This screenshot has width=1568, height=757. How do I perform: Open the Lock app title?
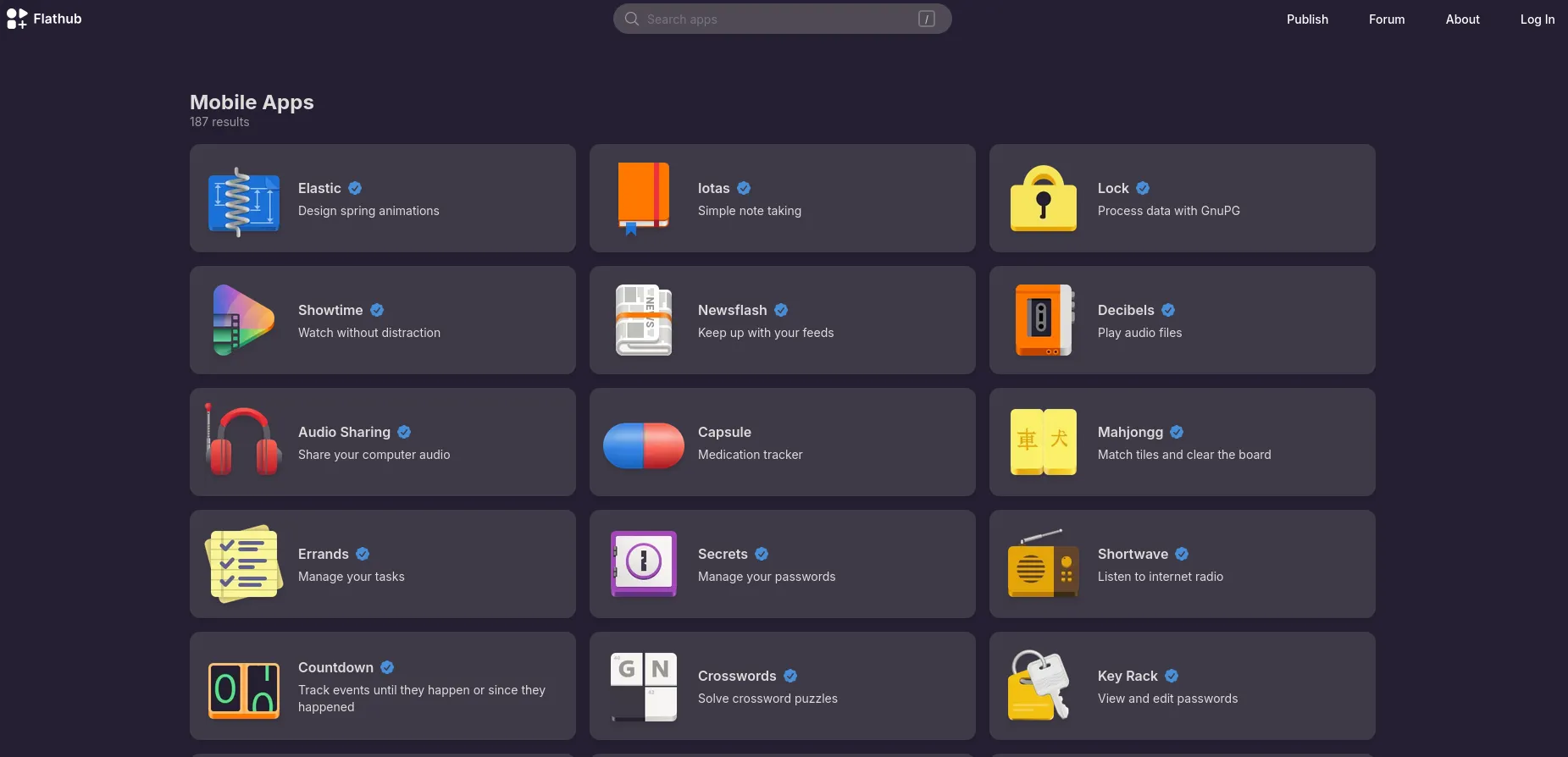pyautogui.click(x=1113, y=188)
